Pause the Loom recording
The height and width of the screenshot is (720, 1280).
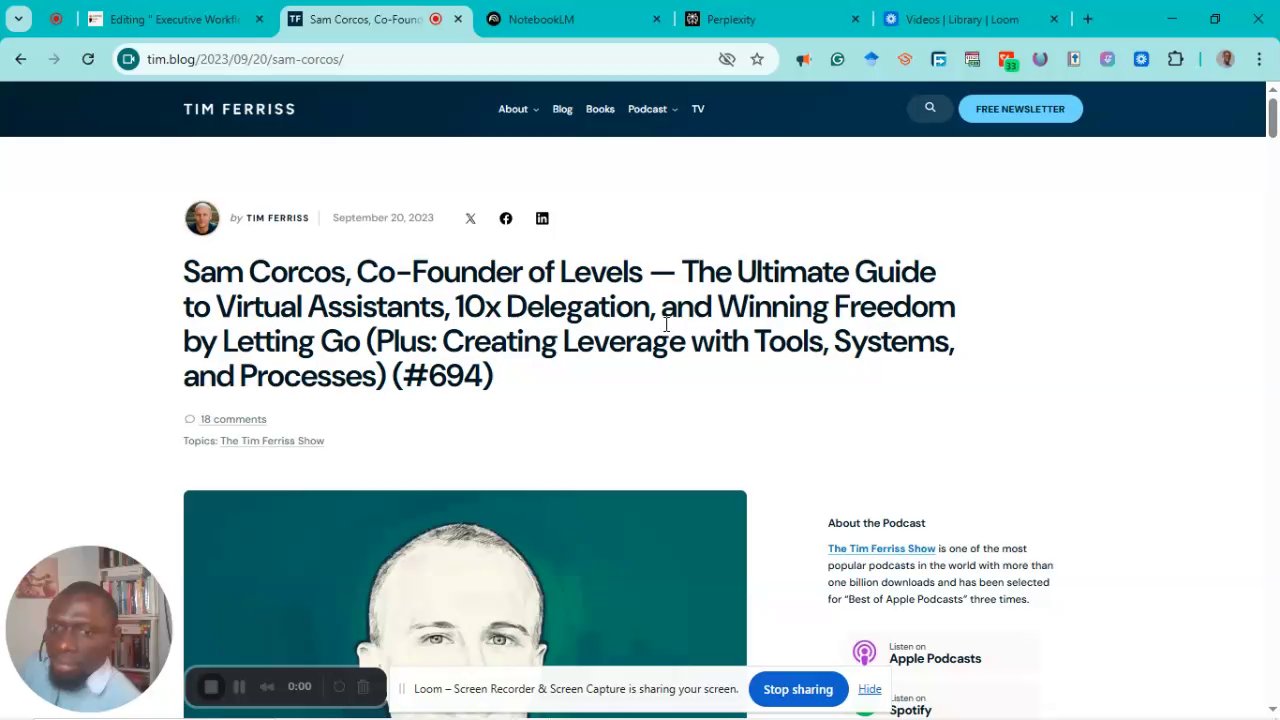239,687
